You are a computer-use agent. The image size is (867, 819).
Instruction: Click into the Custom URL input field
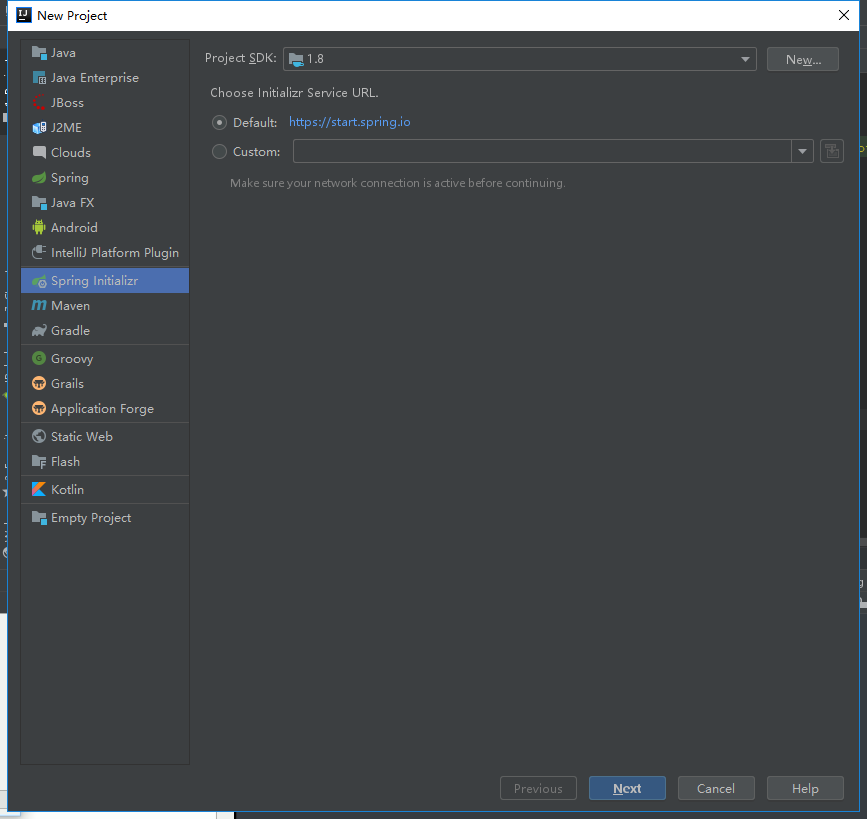(x=542, y=152)
